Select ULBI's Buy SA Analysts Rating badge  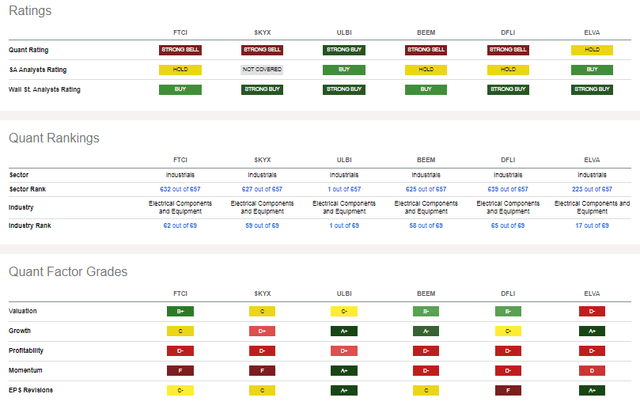(x=344, y=70)
